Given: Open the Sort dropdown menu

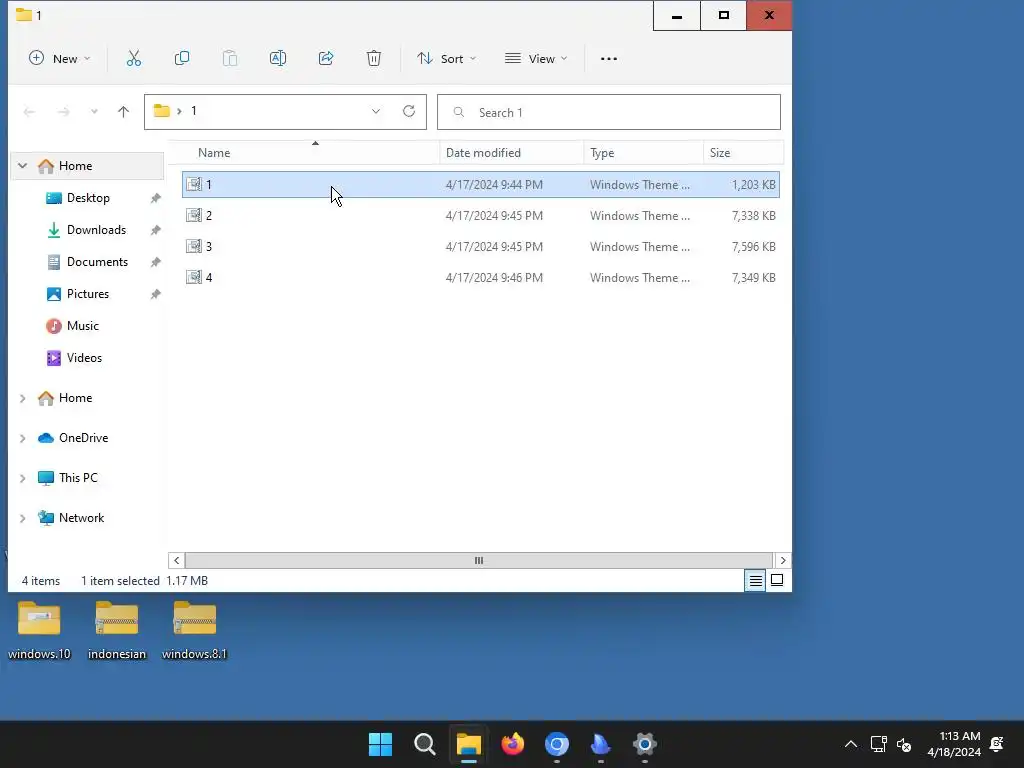Looking at the screenshot, I should coord(447,59).
